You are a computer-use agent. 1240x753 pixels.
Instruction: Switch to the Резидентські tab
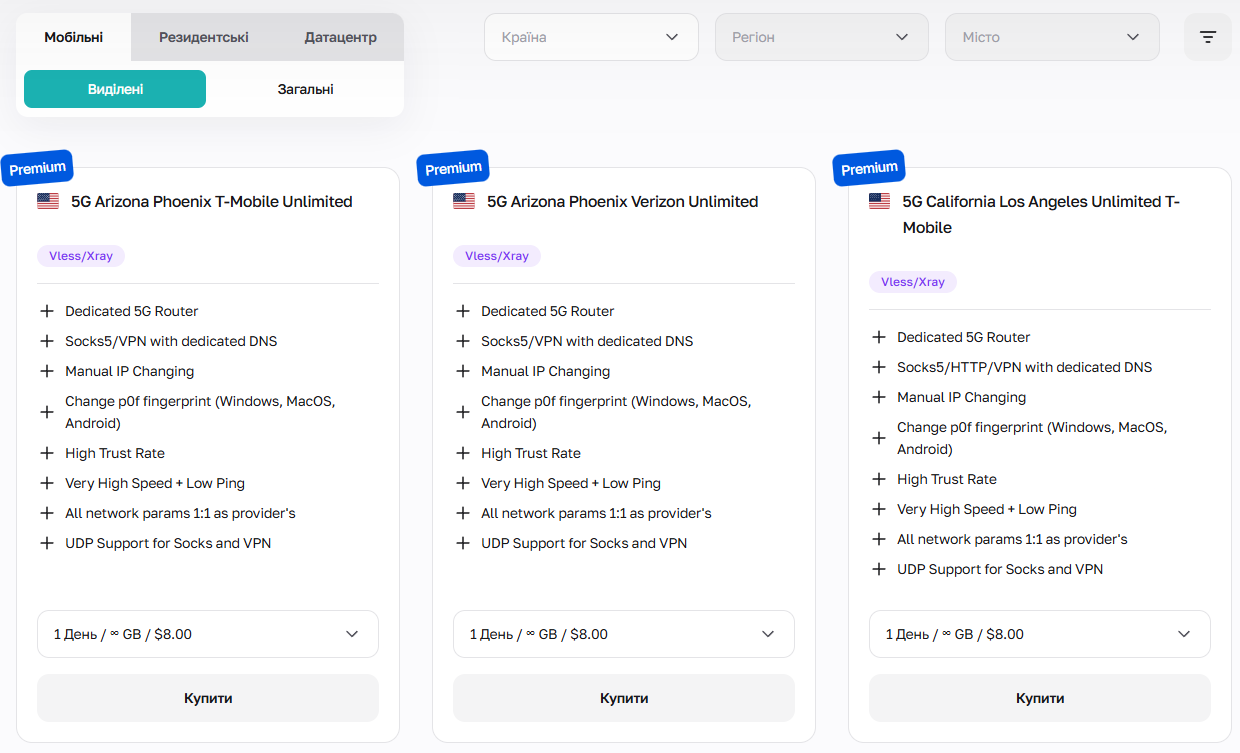tap(204, 37)
